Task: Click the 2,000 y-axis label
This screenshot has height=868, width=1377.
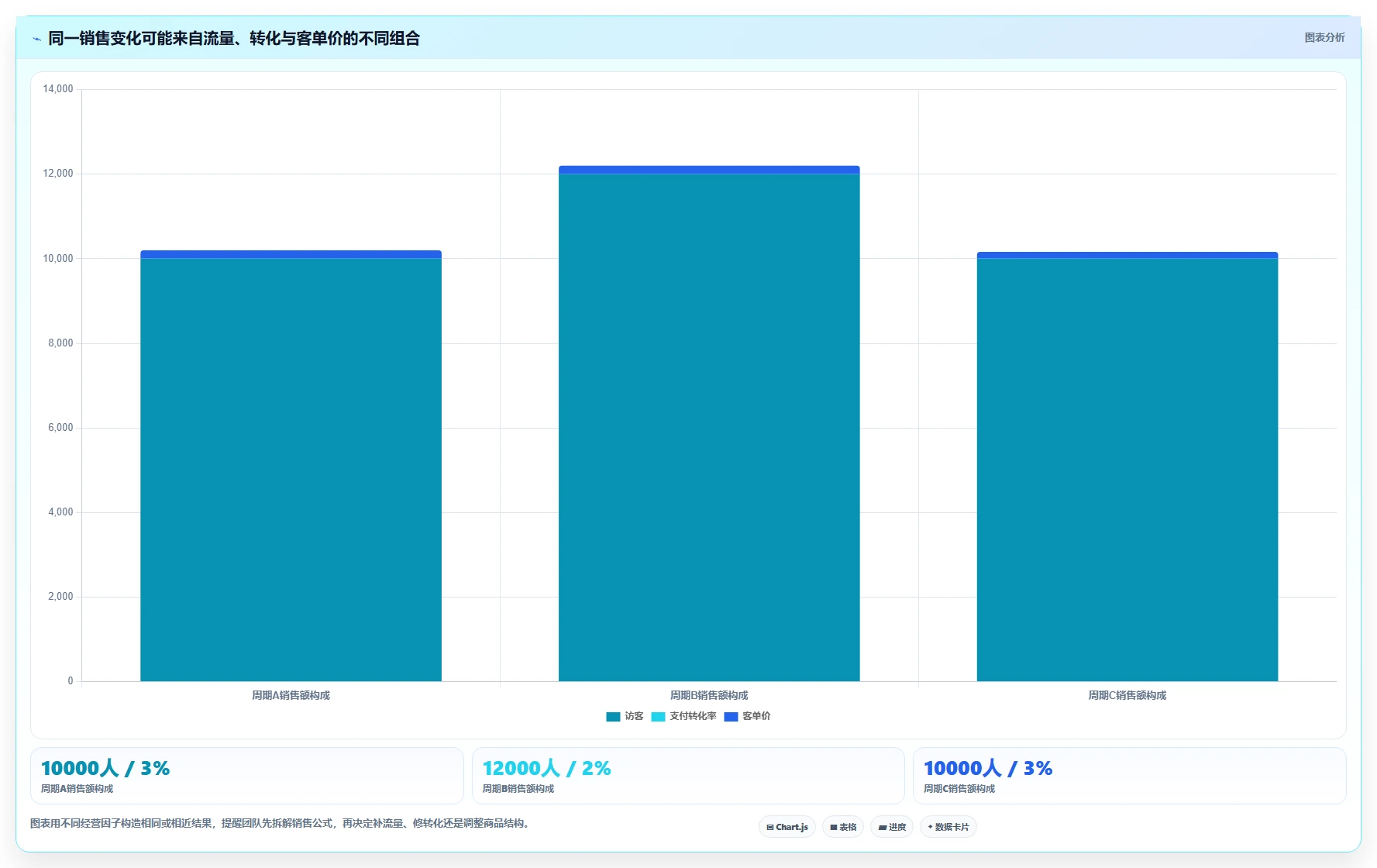Action: click(x=60, y=597)
